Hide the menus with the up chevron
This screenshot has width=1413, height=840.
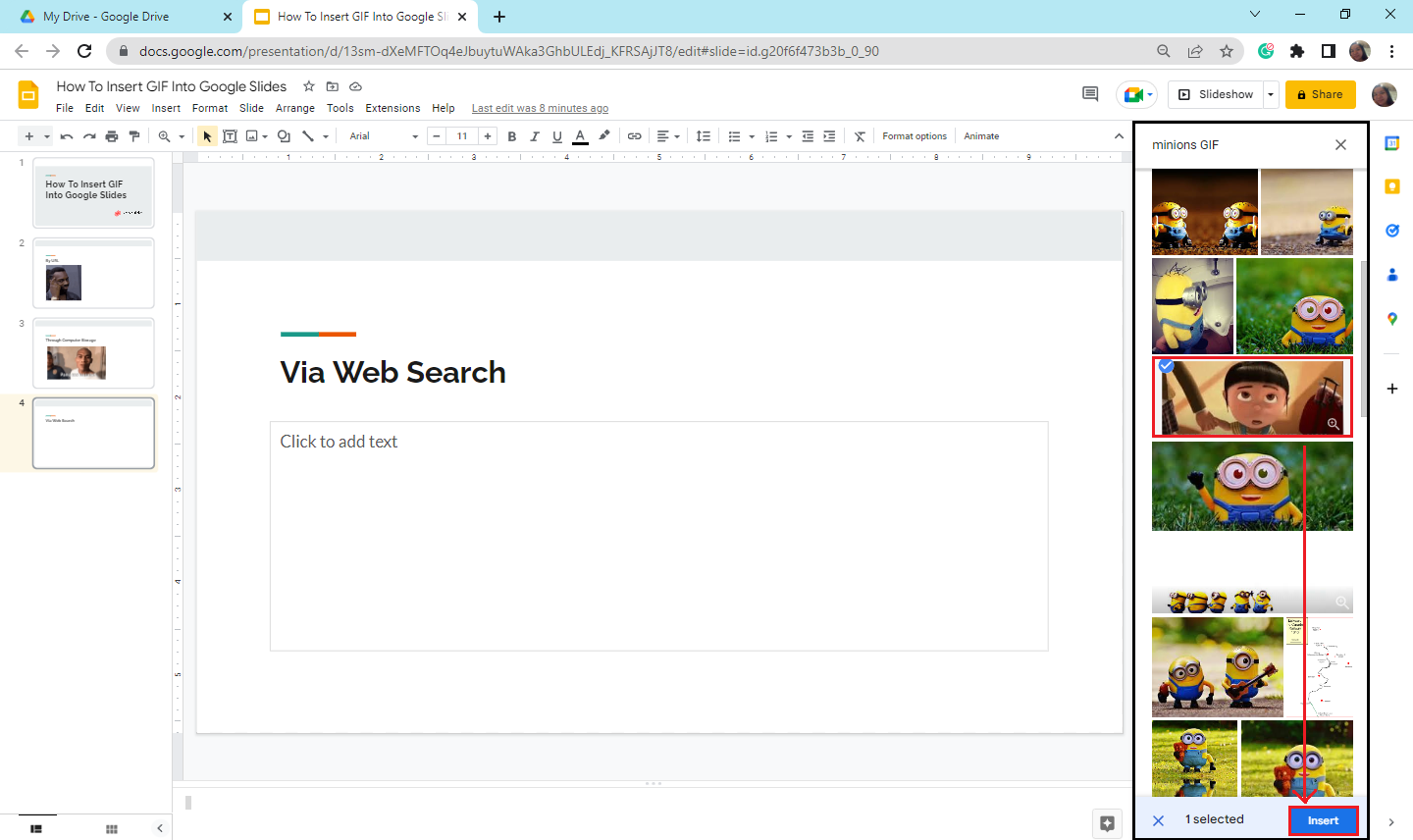coord(1119,136)
